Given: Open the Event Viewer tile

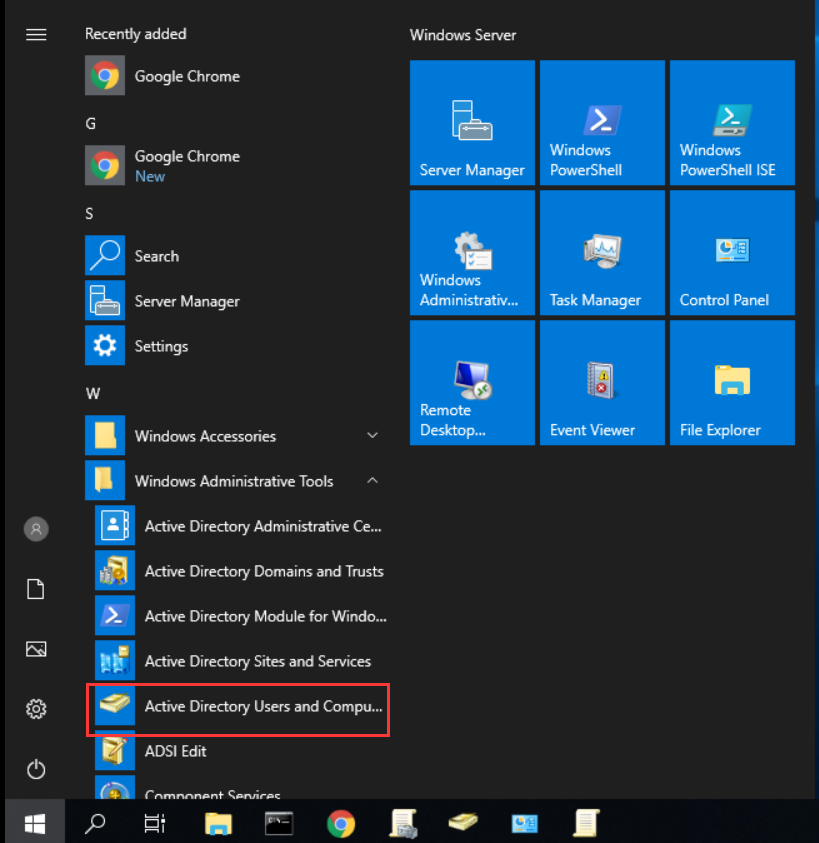Looking at the screenshot, I should (602, 383).
